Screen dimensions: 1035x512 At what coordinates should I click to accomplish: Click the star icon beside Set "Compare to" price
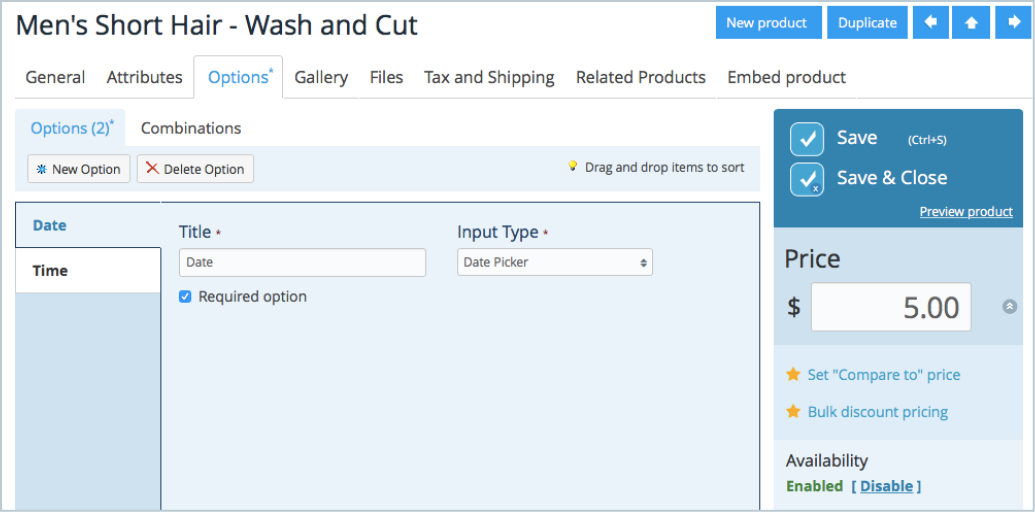(793, 375)
